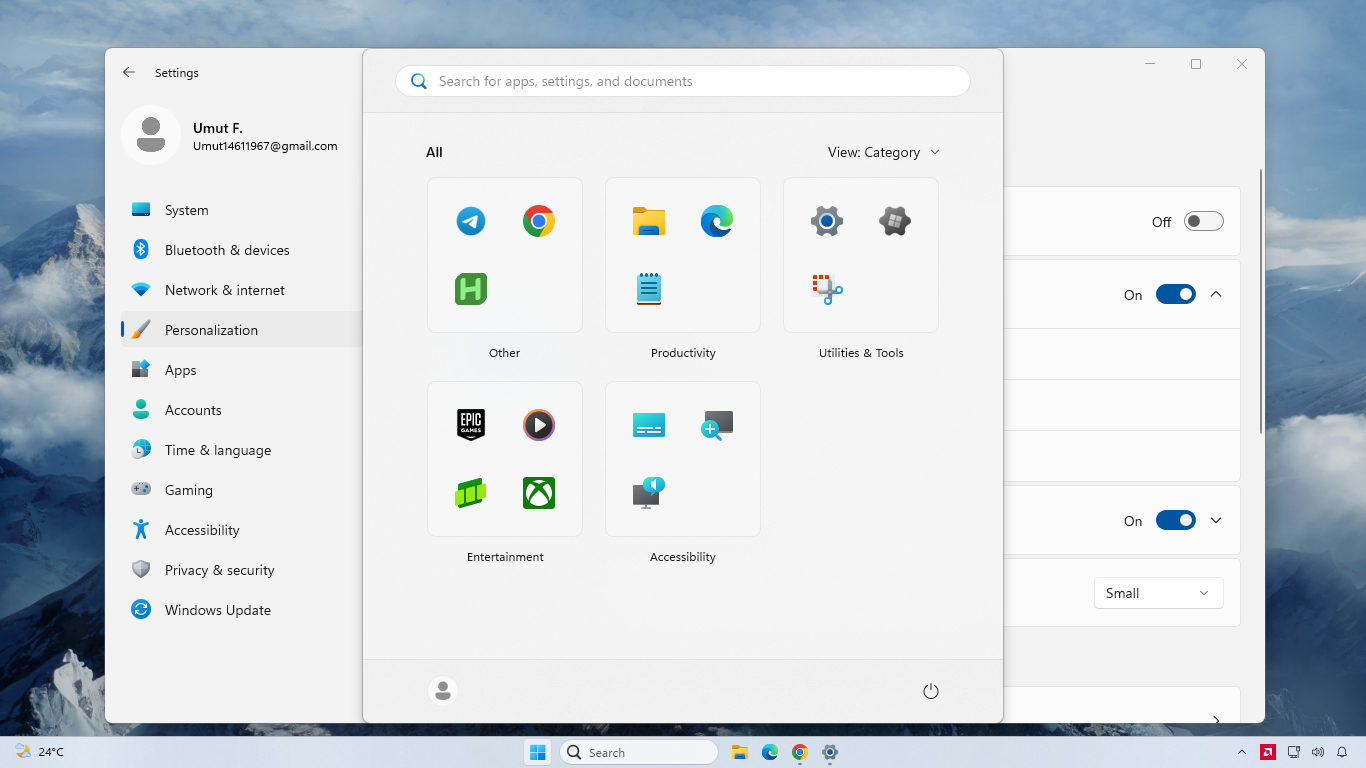Image resolution: width=1366 pixels, height=768 pixels.
Task: Click the Start menu search field
Action: point(683,81)
